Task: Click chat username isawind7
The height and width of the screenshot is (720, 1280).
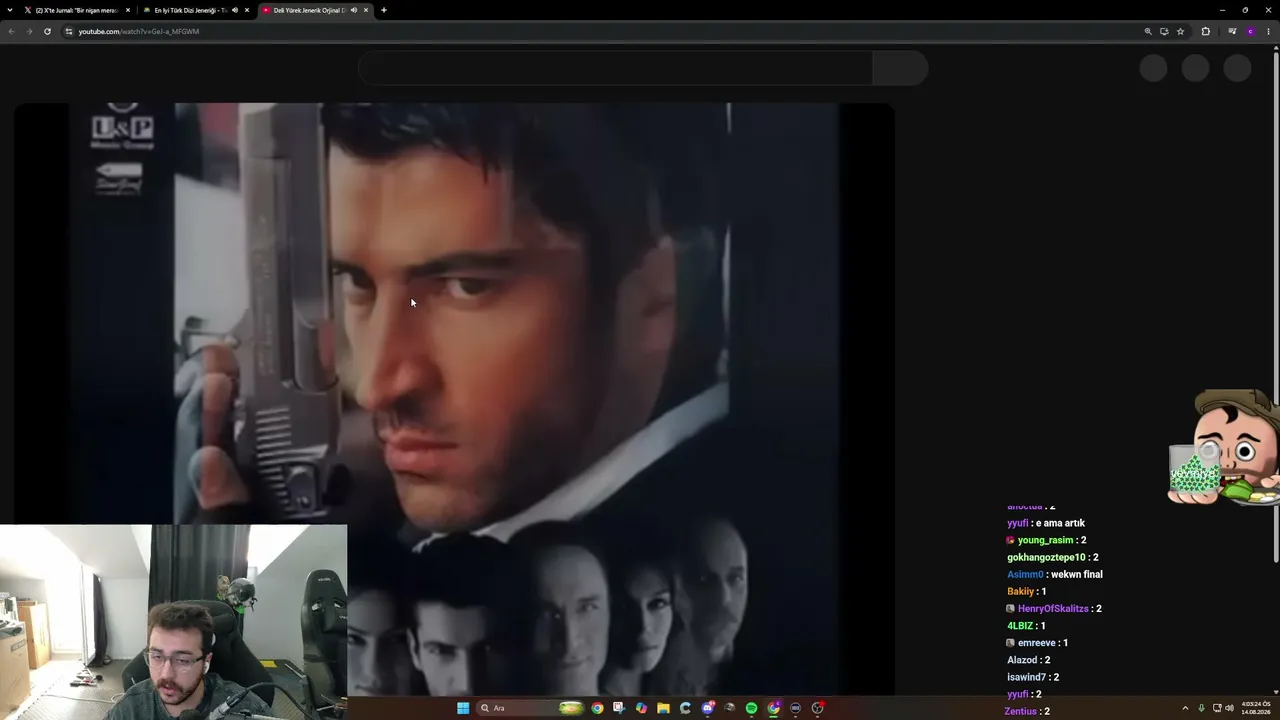Action: 1026,677
